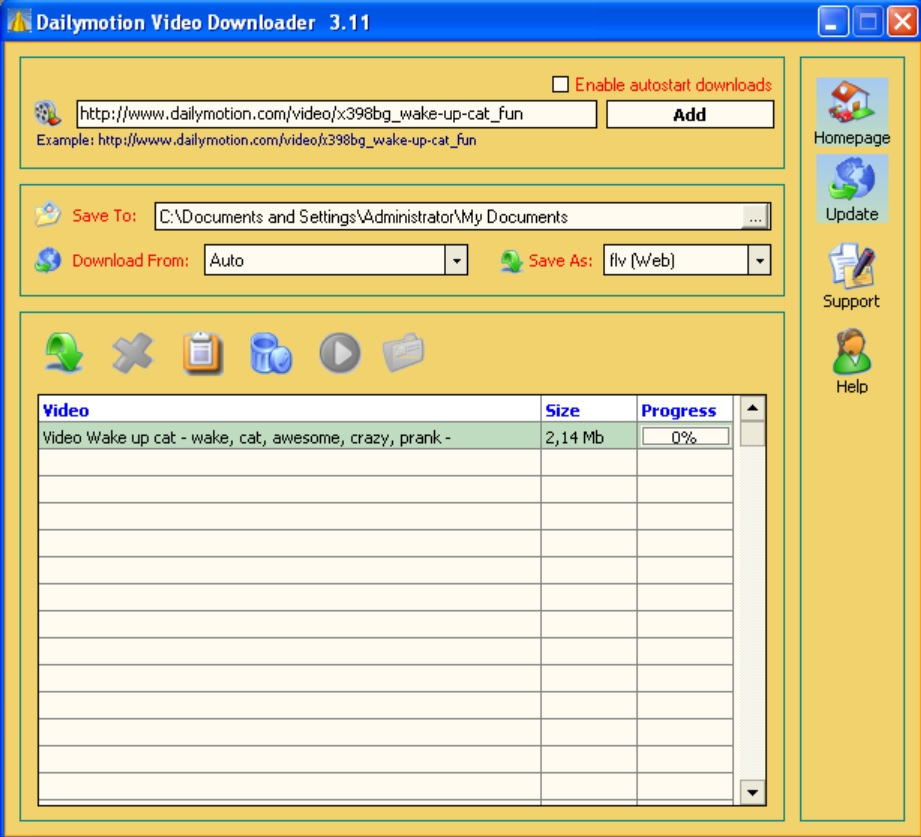The width and height of the screenshot is (921, 837).
Task: Click the 0% progress bar
Action: tap(685, 437)
